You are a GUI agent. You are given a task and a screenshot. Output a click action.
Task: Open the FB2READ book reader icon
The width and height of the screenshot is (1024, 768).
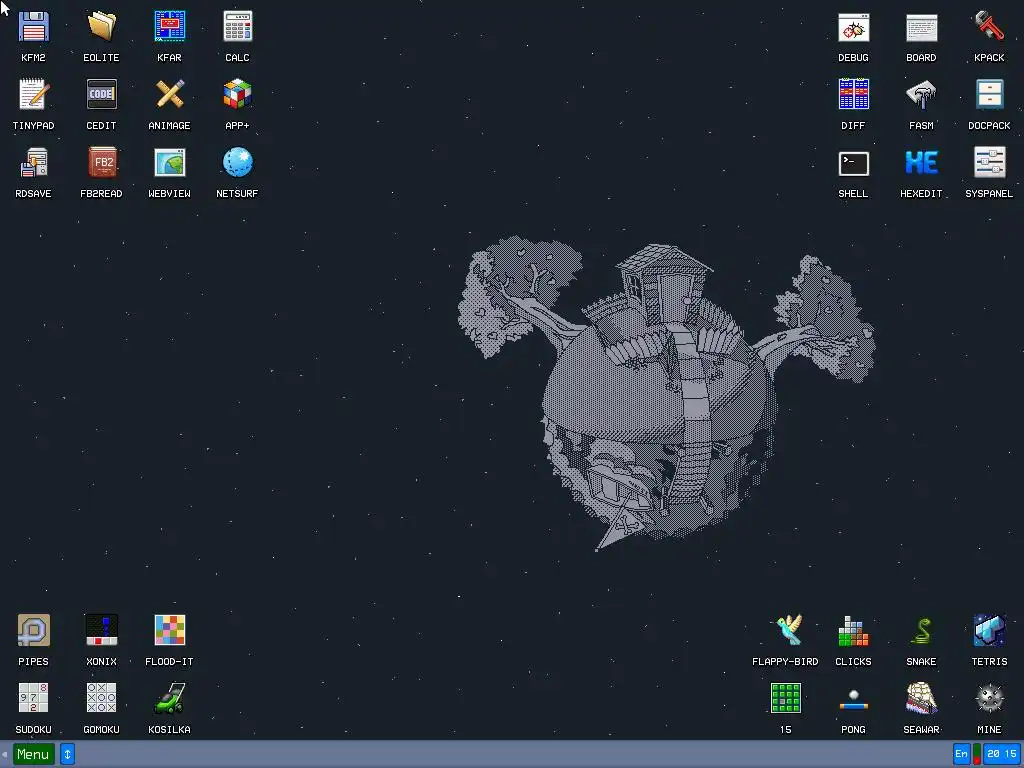[101, 163]
